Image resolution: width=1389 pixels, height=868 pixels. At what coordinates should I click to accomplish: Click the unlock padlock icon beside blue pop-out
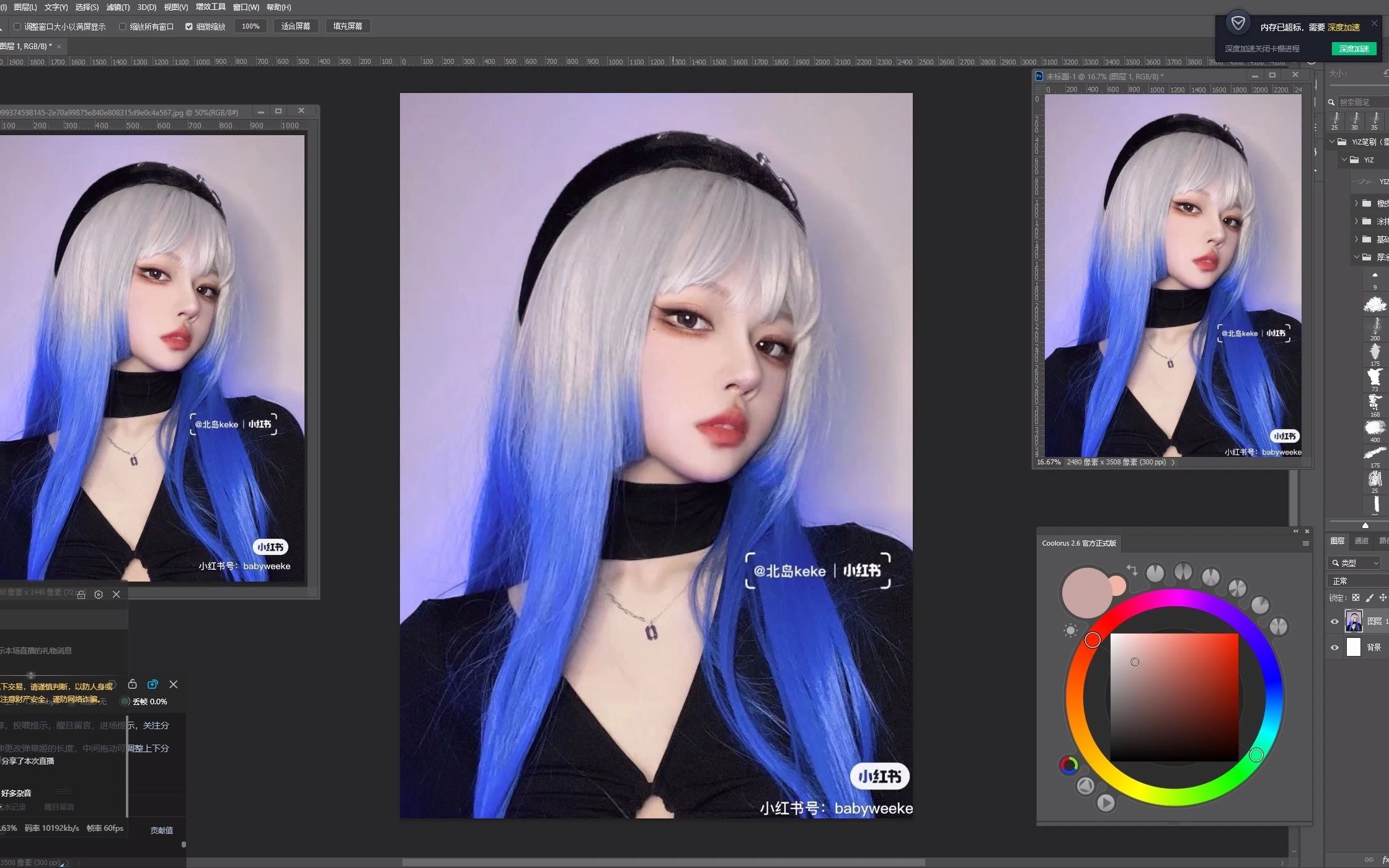point(132,684)
